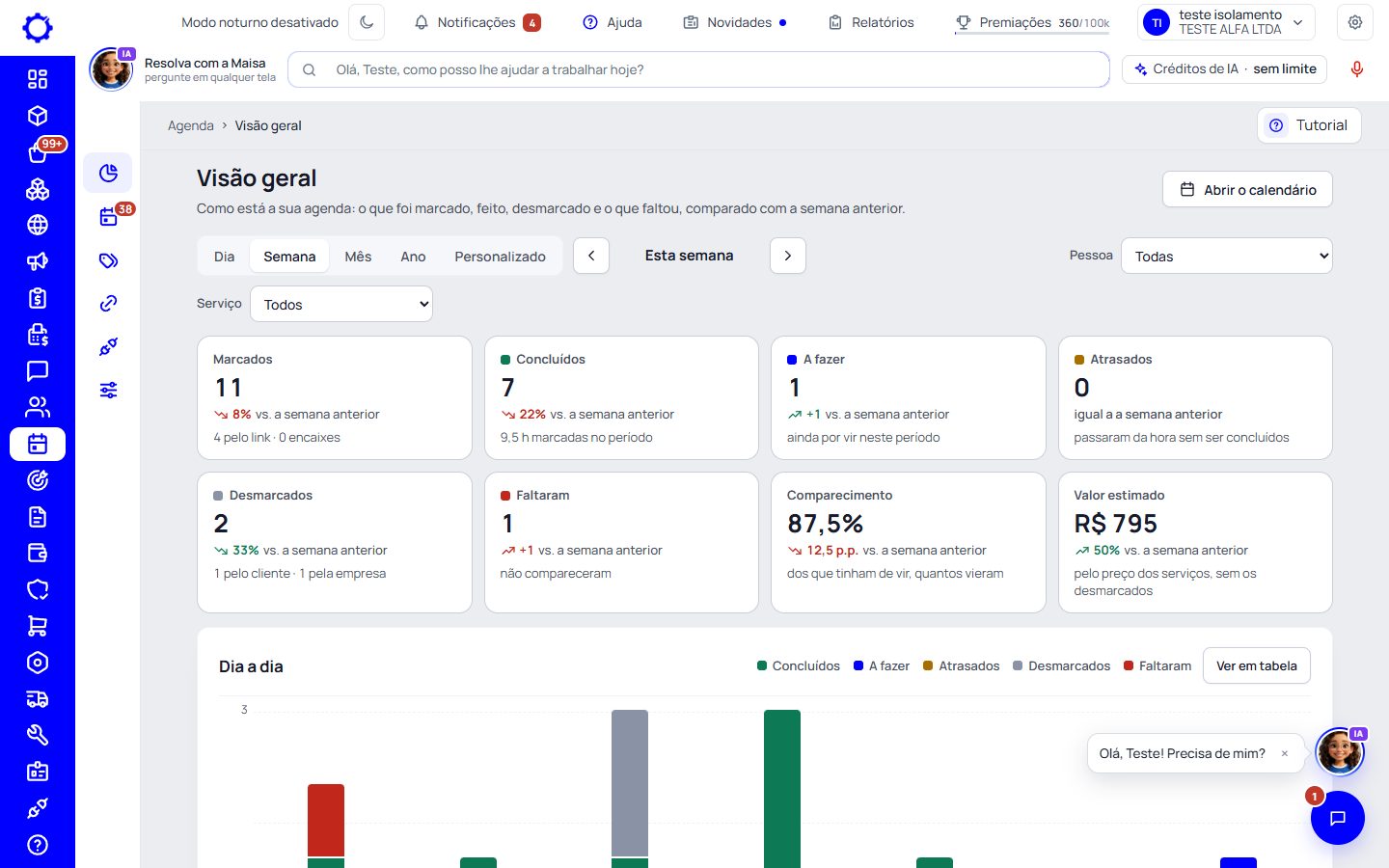Open the Pessoa dropdown showing Todas
Viewport: 1389px width, 868px height.
1226,256
